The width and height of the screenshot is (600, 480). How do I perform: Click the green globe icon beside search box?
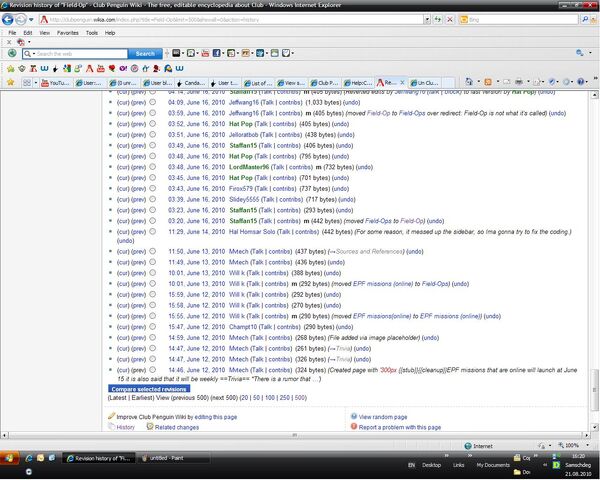(x=12, y=53)
